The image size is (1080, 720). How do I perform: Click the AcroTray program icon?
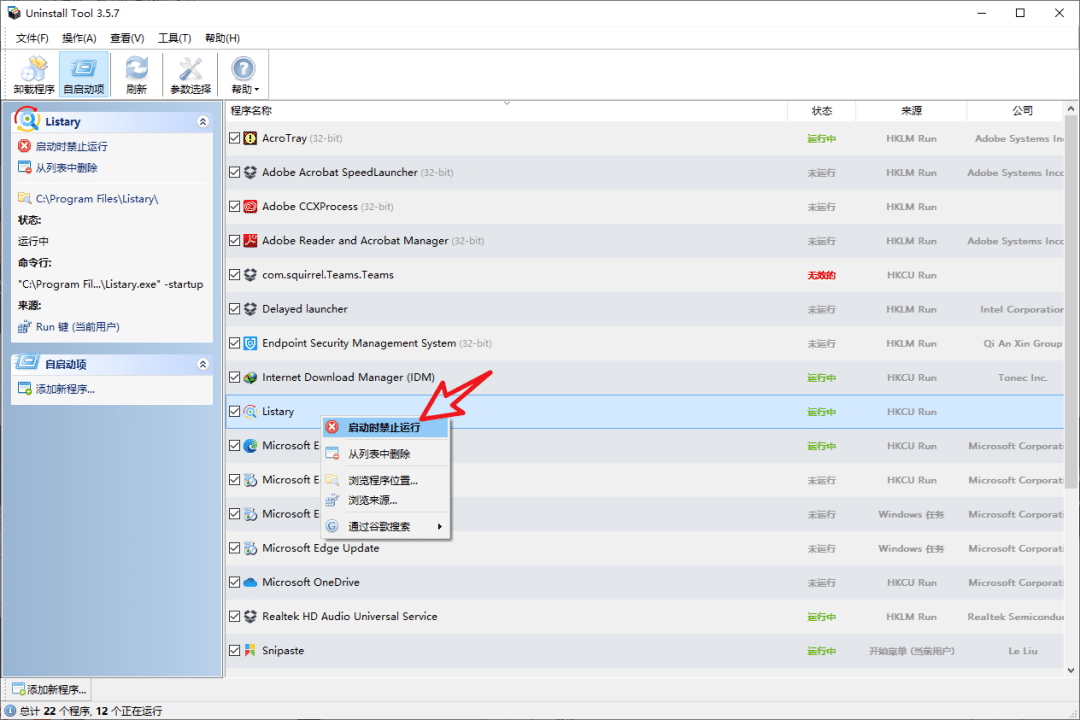(x=250, y=138)
